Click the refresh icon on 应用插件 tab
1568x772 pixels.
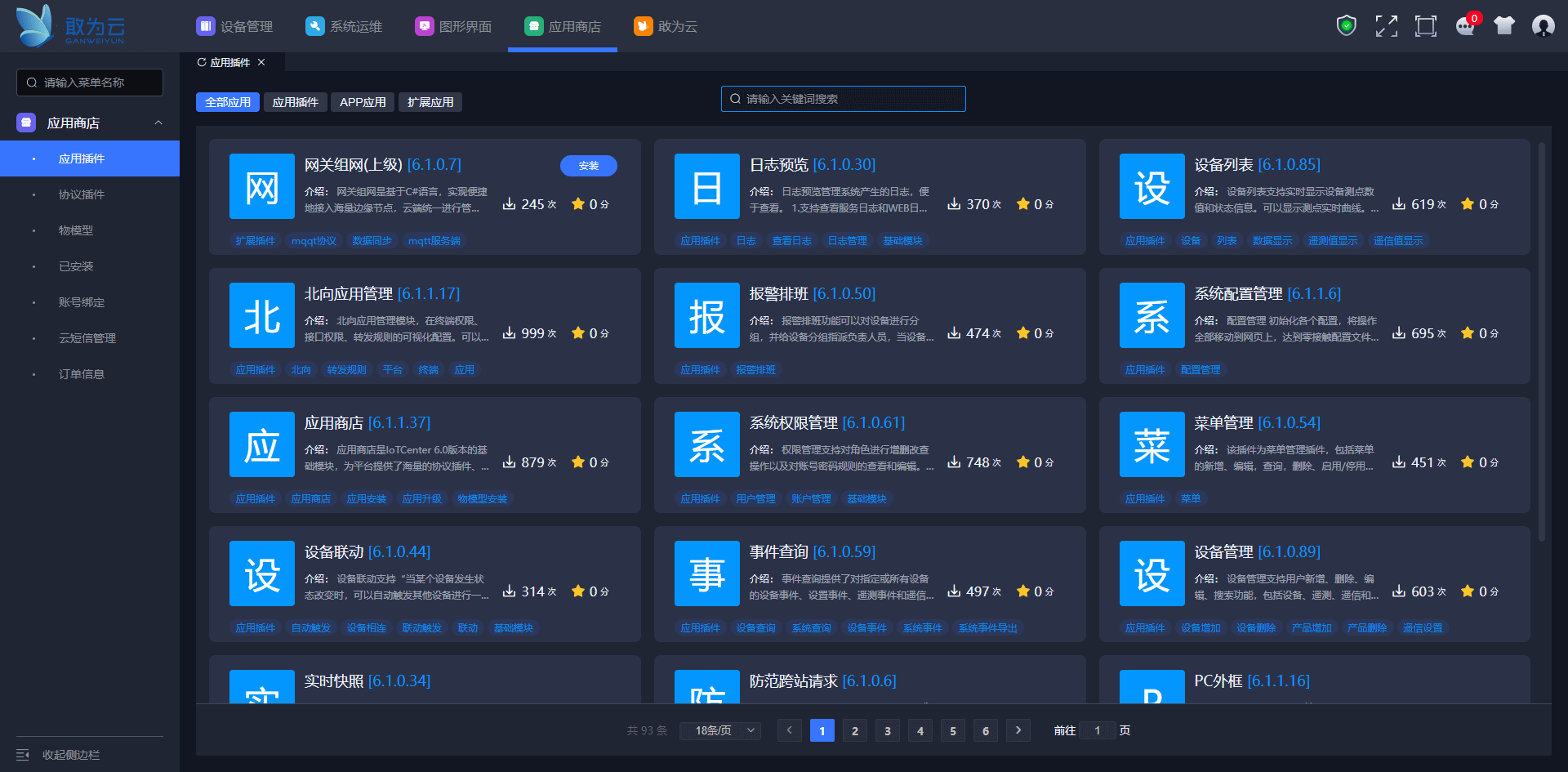tap(202, 62)
